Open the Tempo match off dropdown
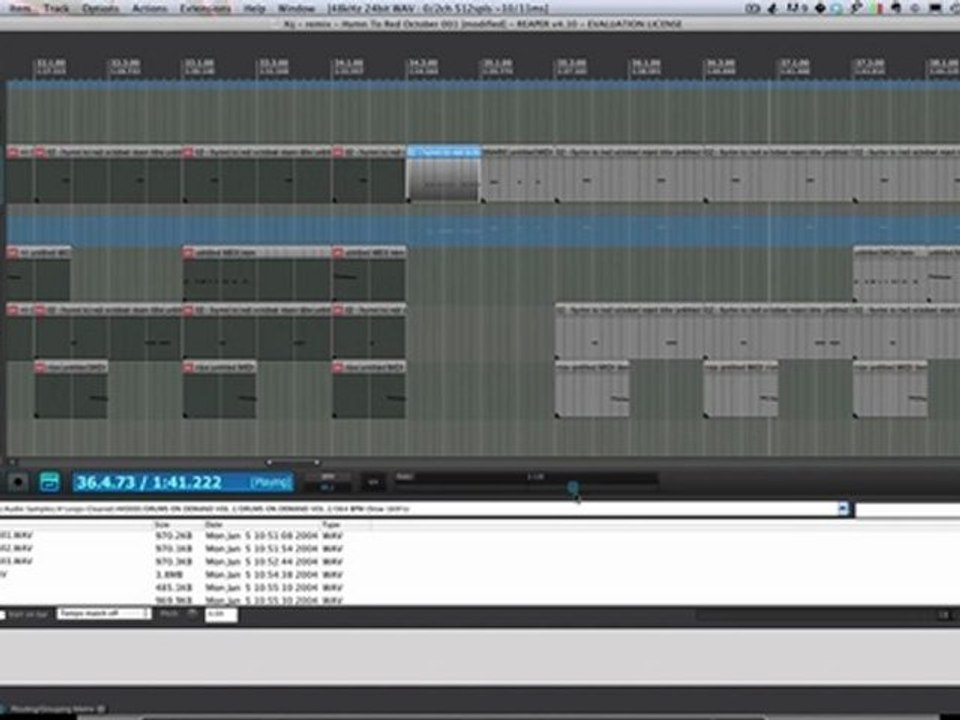 pyautogui.click(x=103, y=613)
